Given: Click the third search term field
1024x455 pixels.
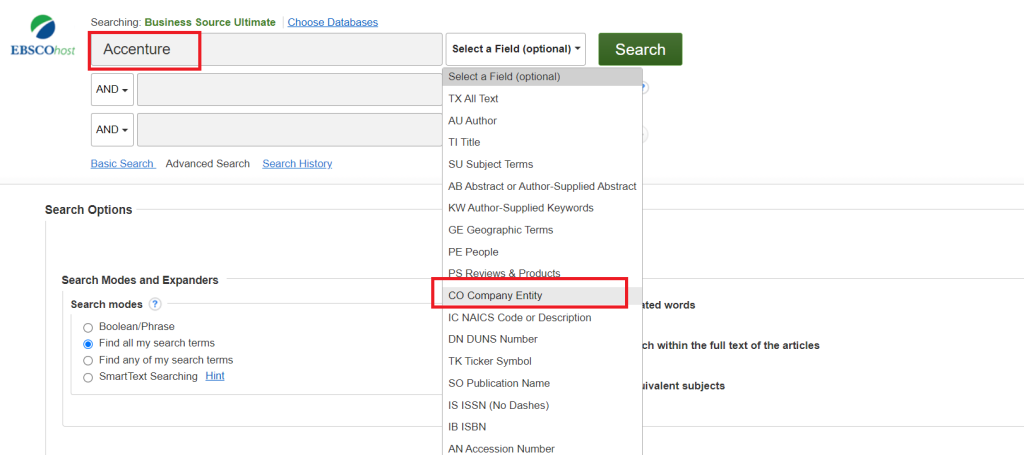Looking at the screenshot, I should pyautogui.click(x=290, y=130).
